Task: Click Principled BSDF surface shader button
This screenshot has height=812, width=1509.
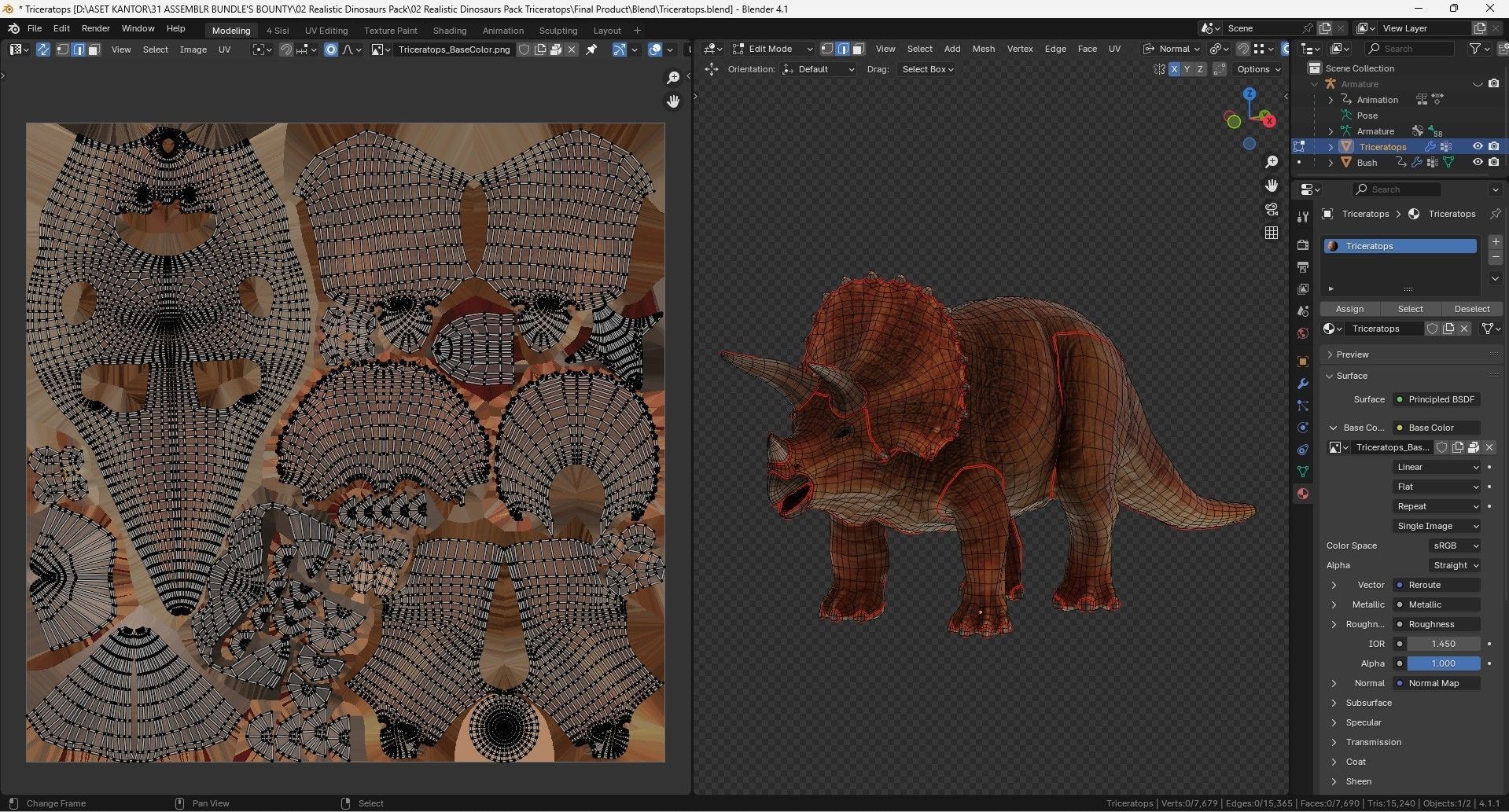Action: coord(1437,399)
